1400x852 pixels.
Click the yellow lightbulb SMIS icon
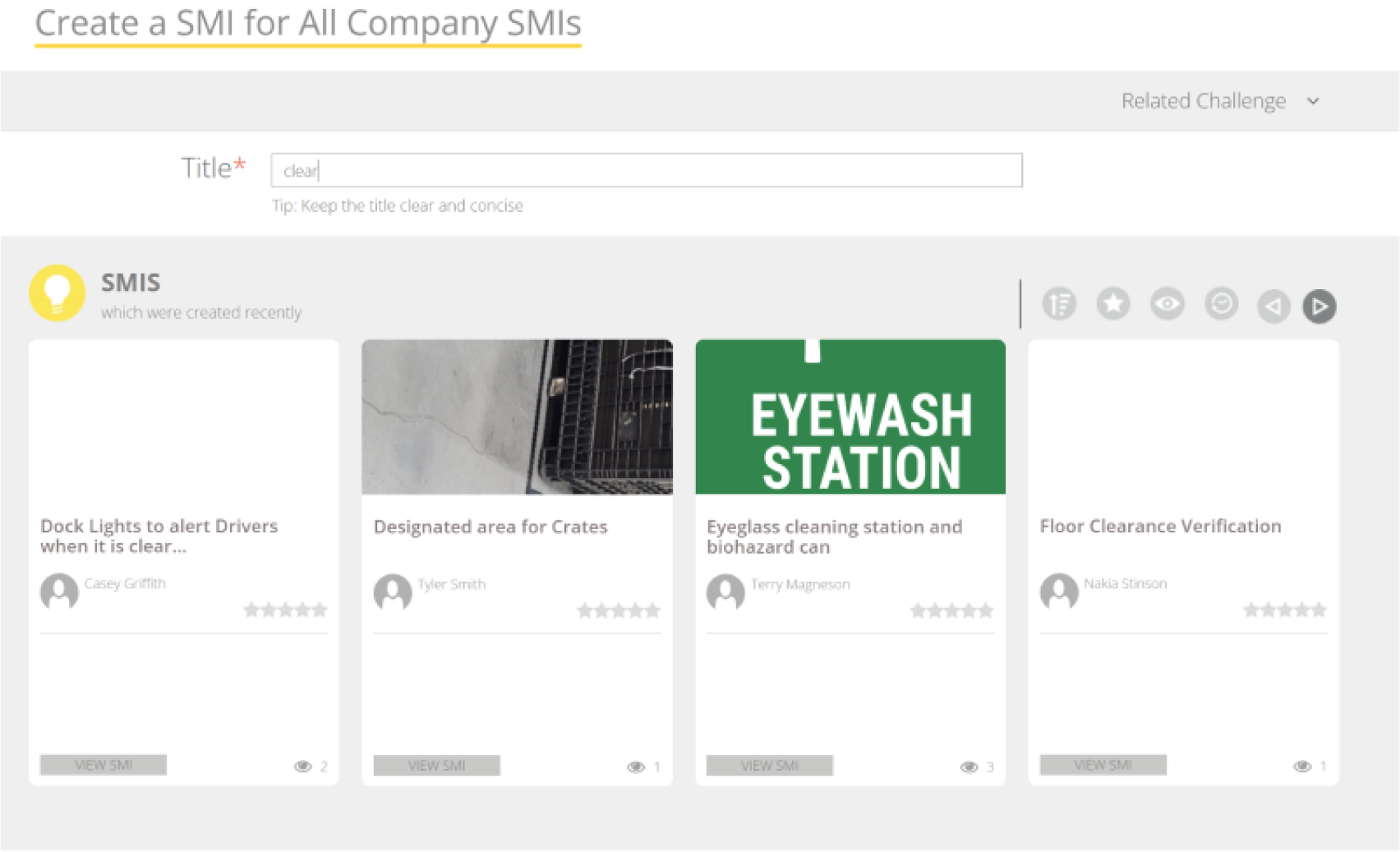pos(58,292)
